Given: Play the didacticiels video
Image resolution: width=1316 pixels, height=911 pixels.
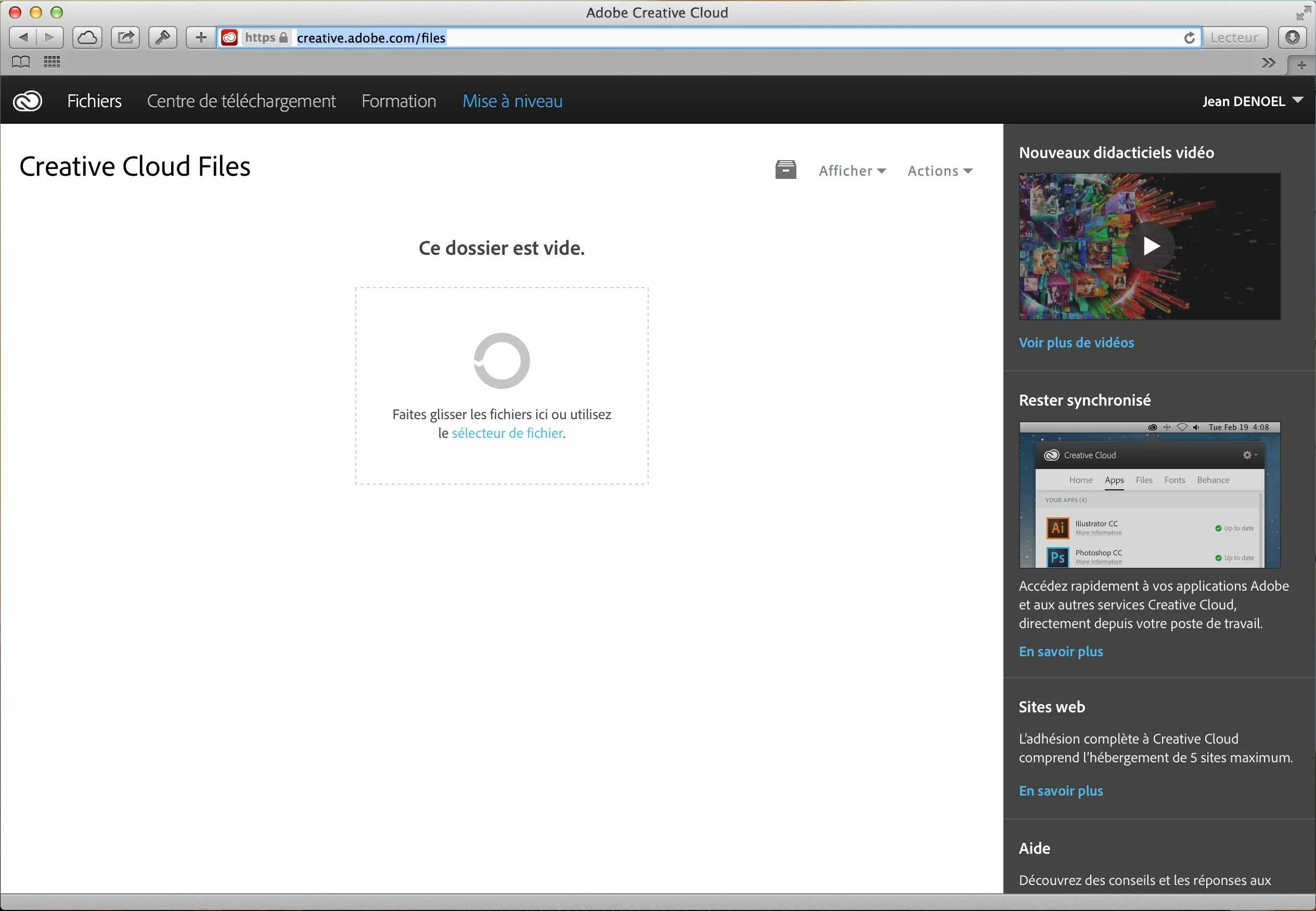Looking at the screenshot, I should 1150,246.
